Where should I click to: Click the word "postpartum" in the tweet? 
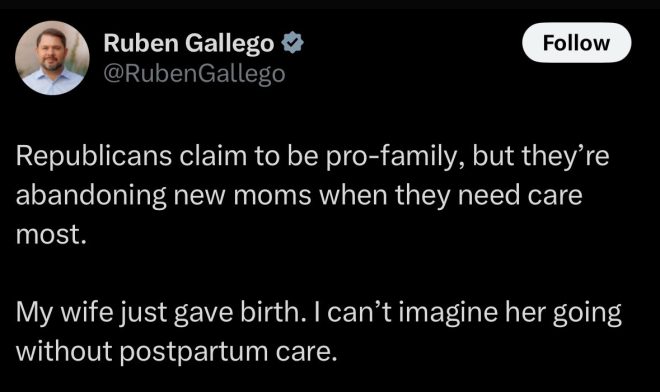[194, 352]
